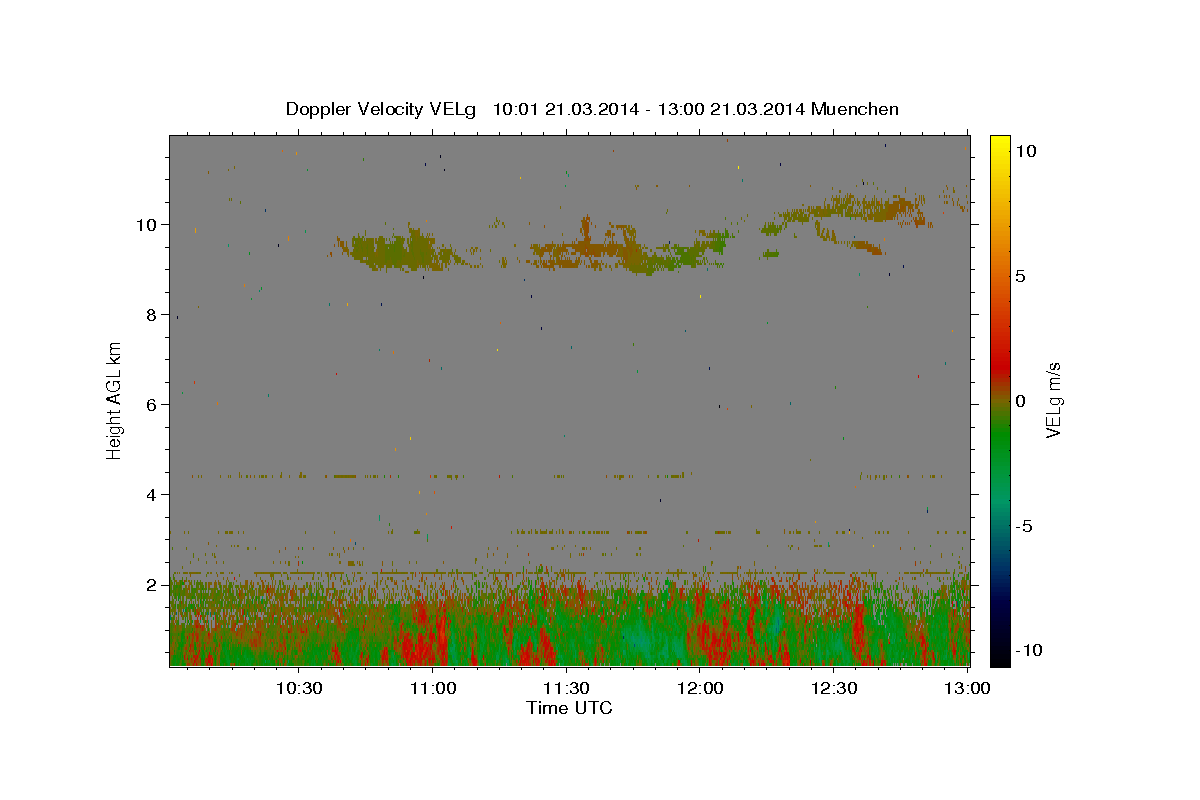Viewport: 1200px width, 800px height.
Task: Click the colorbar value -5 label
Action: (1024, 526)
